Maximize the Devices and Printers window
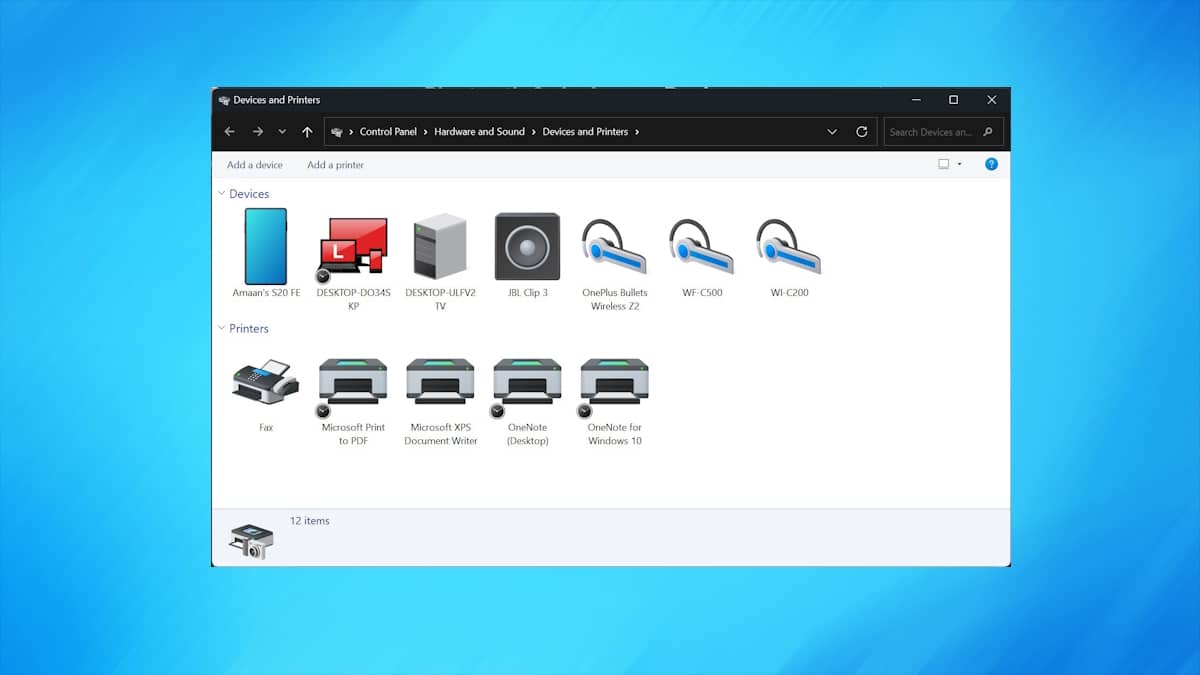 coord(953,100)
